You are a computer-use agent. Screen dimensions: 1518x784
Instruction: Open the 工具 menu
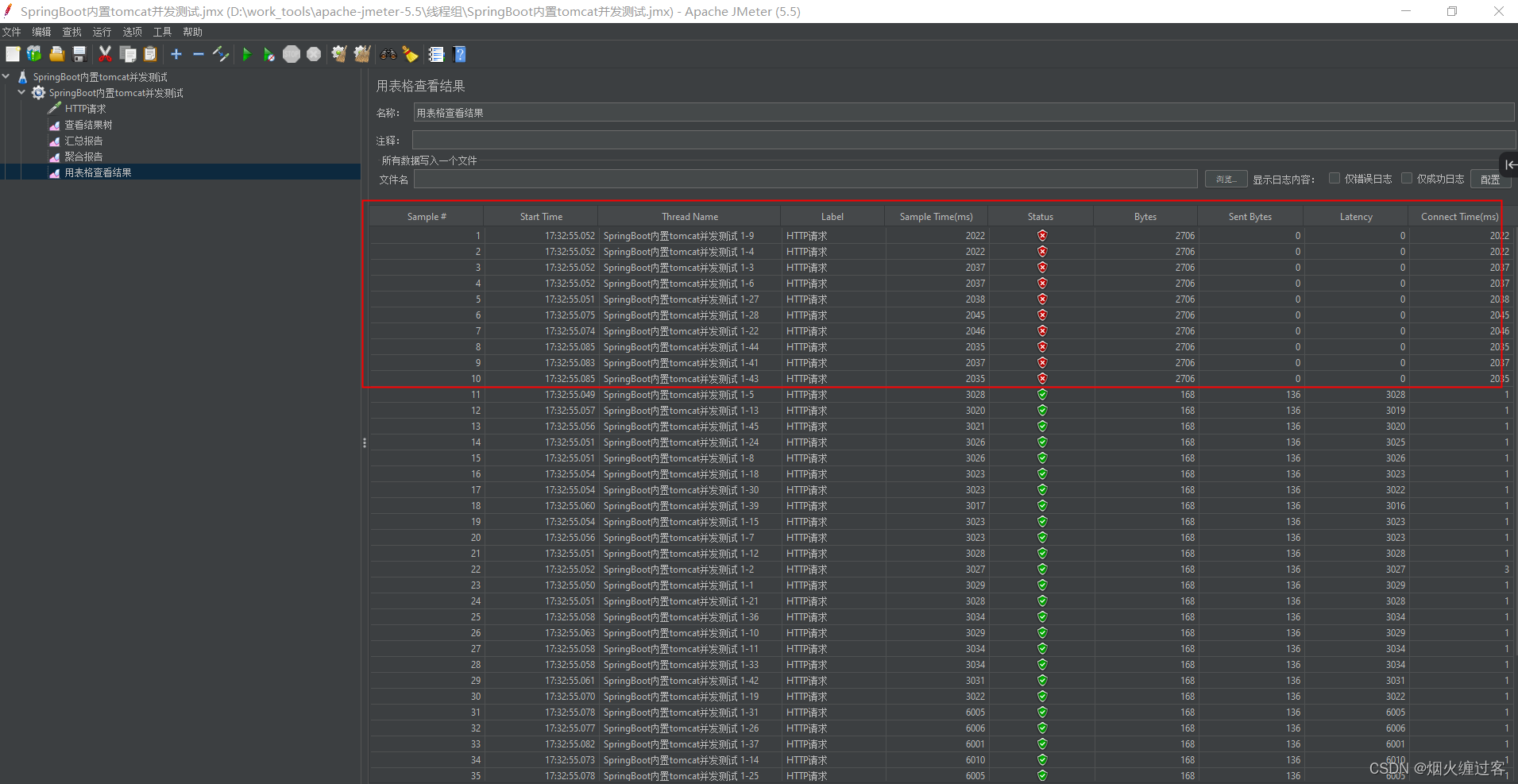[162, 32]
